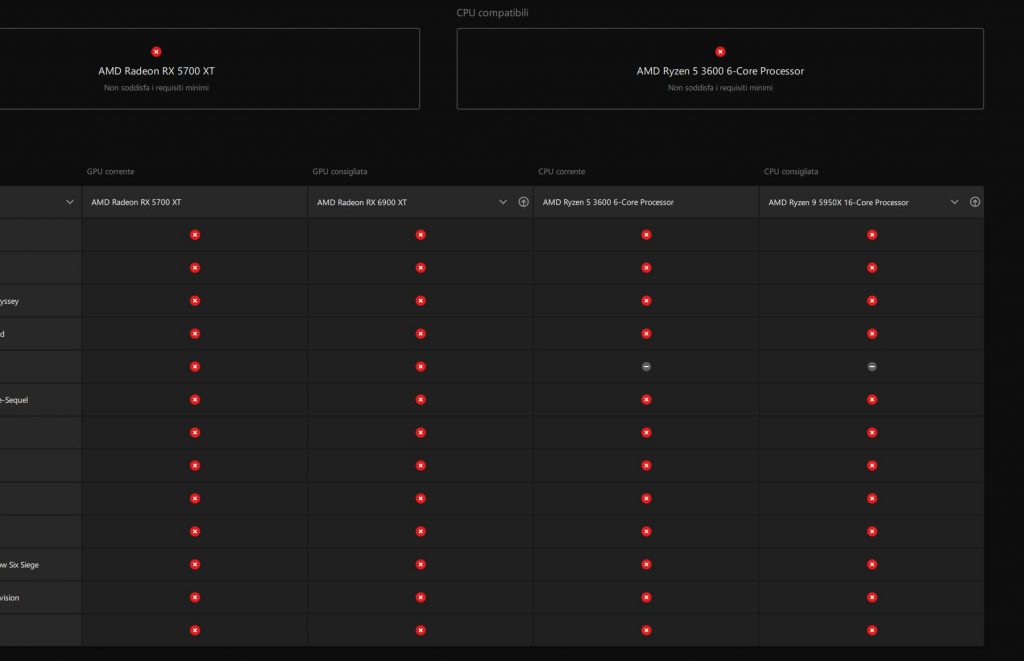Click the row label ending in 'Six Siege'
1024x661 pixels.
(x=20, y=565)
